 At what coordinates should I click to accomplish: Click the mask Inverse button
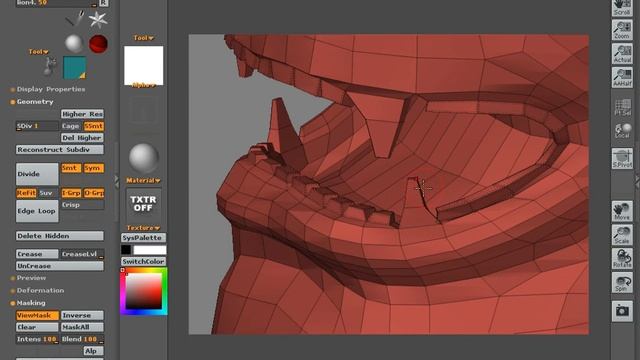82,316
